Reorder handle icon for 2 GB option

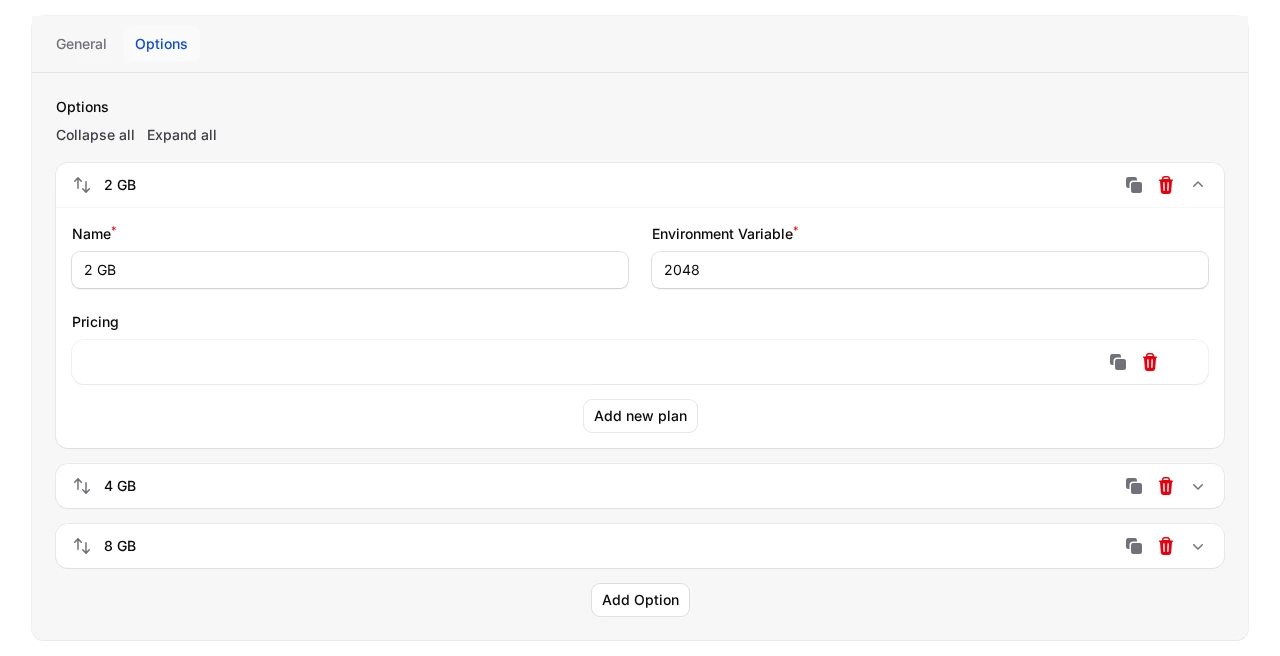(x=82, y=185)
